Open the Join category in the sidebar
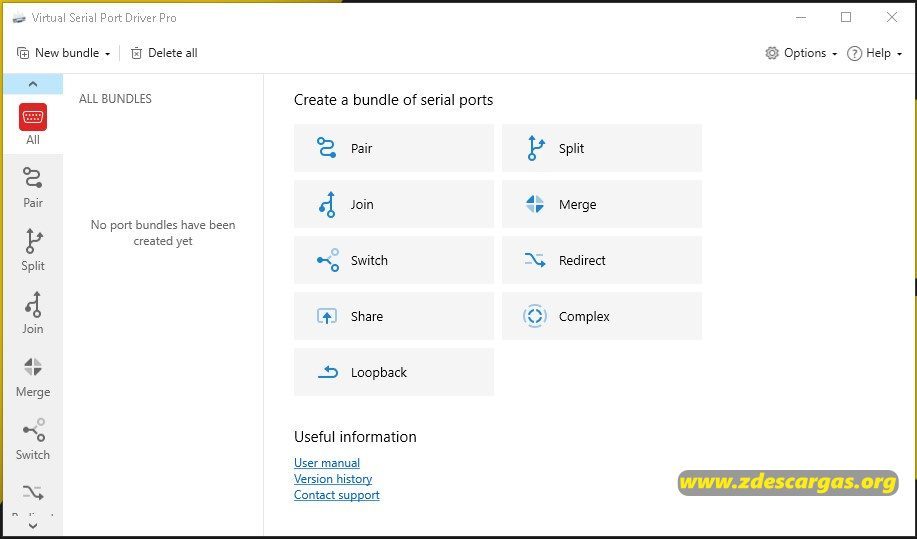Viewport: 917px width, 539px height. coord(33,313)
